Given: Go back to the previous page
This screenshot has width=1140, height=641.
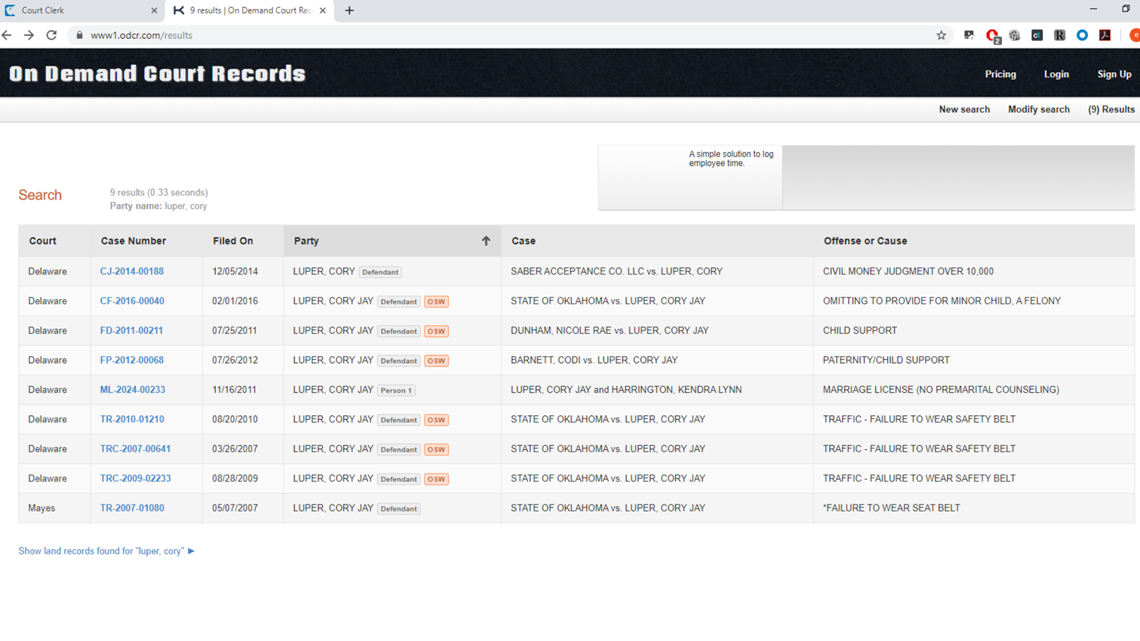Looking at the screenshot, I should tap(7, 35).
